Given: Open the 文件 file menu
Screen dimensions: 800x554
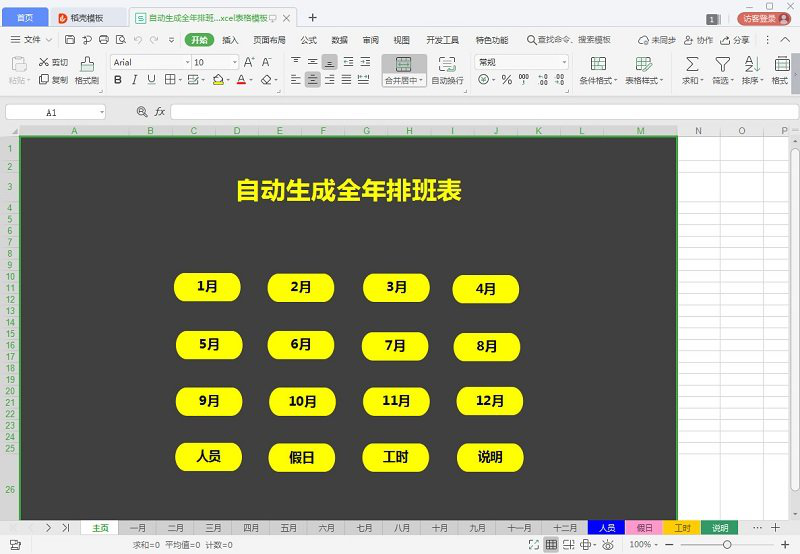Looking at the screenshot, I should [x=32, y=40].
